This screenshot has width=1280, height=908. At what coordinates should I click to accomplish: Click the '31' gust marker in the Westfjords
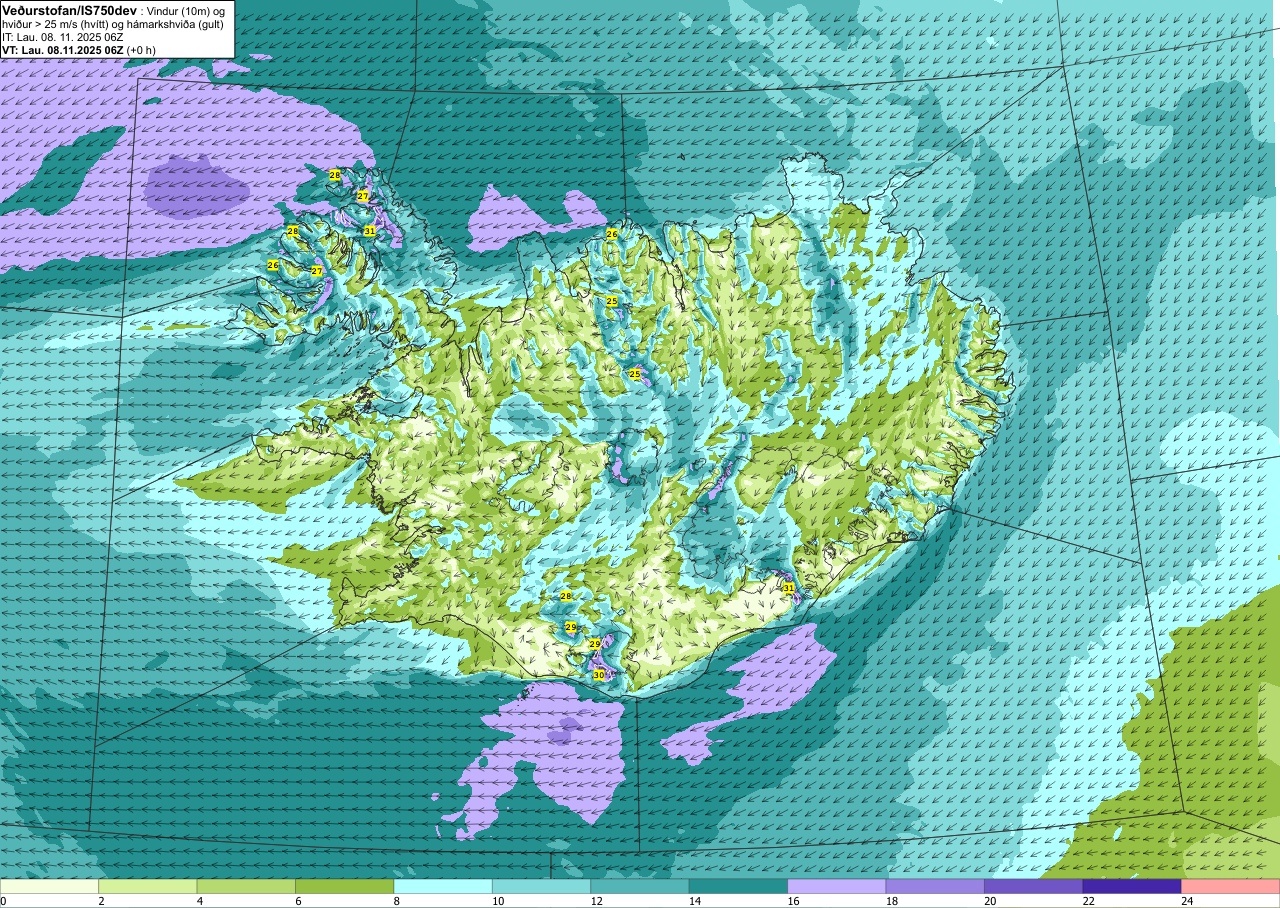point(369,231)
